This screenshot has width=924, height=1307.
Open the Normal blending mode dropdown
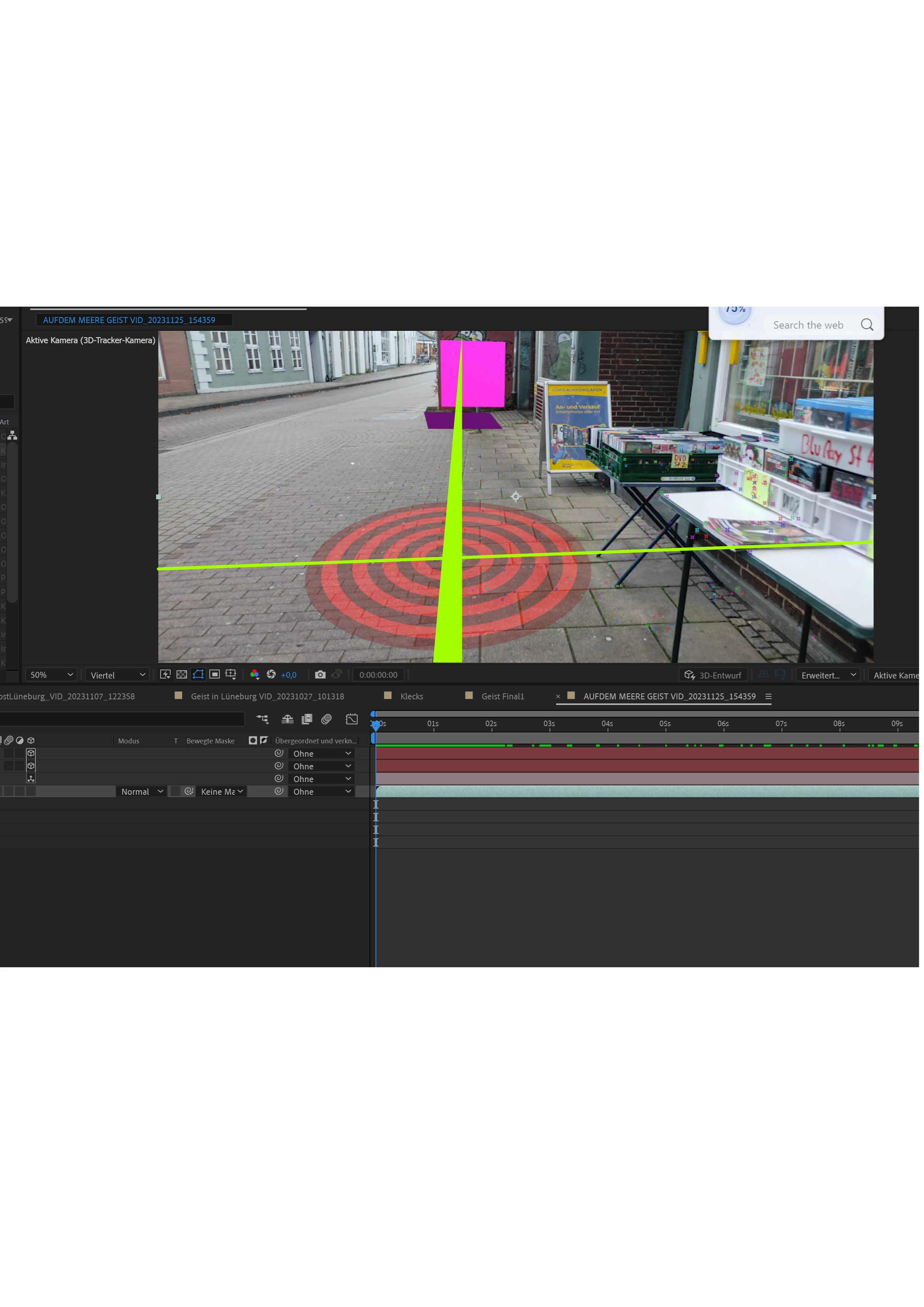[x=142, y=792]
